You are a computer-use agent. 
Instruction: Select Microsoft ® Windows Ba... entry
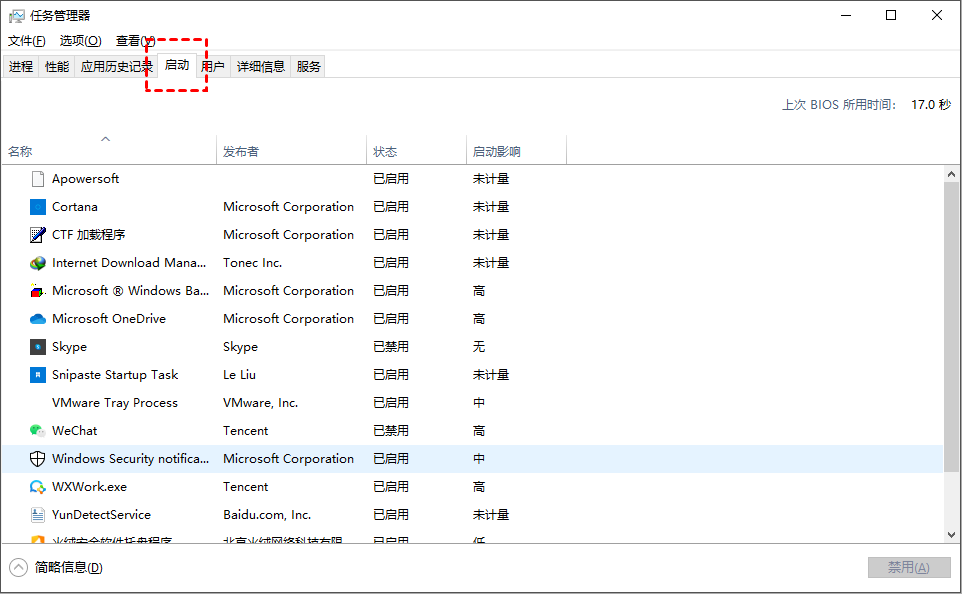coord(130,291)
